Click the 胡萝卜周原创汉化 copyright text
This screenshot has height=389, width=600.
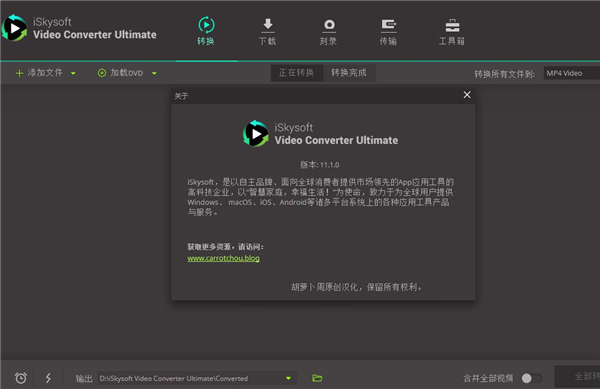(x=356, y=287)
